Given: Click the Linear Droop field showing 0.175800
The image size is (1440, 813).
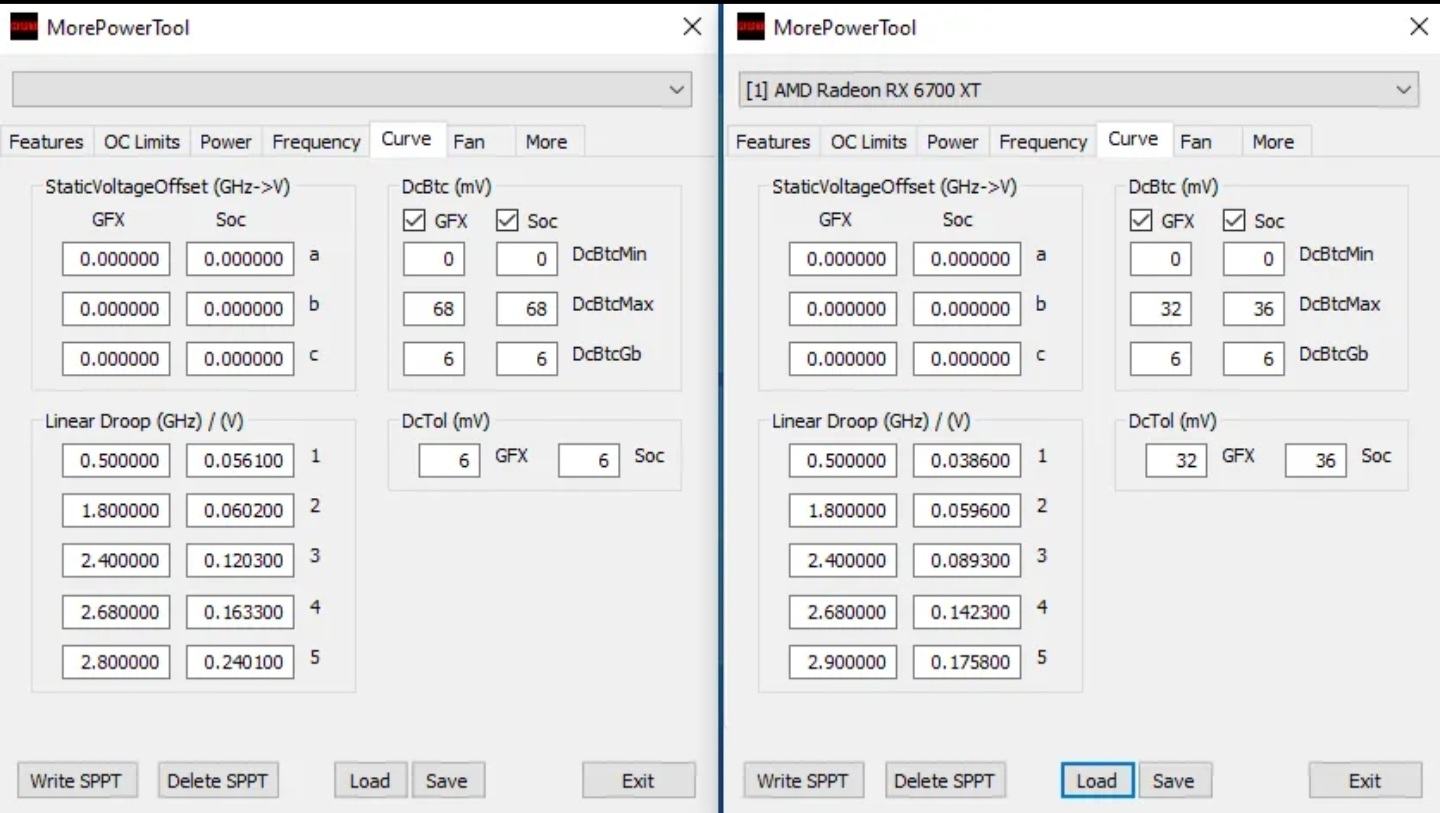Looking at the screenshot, I should (967, 661).
